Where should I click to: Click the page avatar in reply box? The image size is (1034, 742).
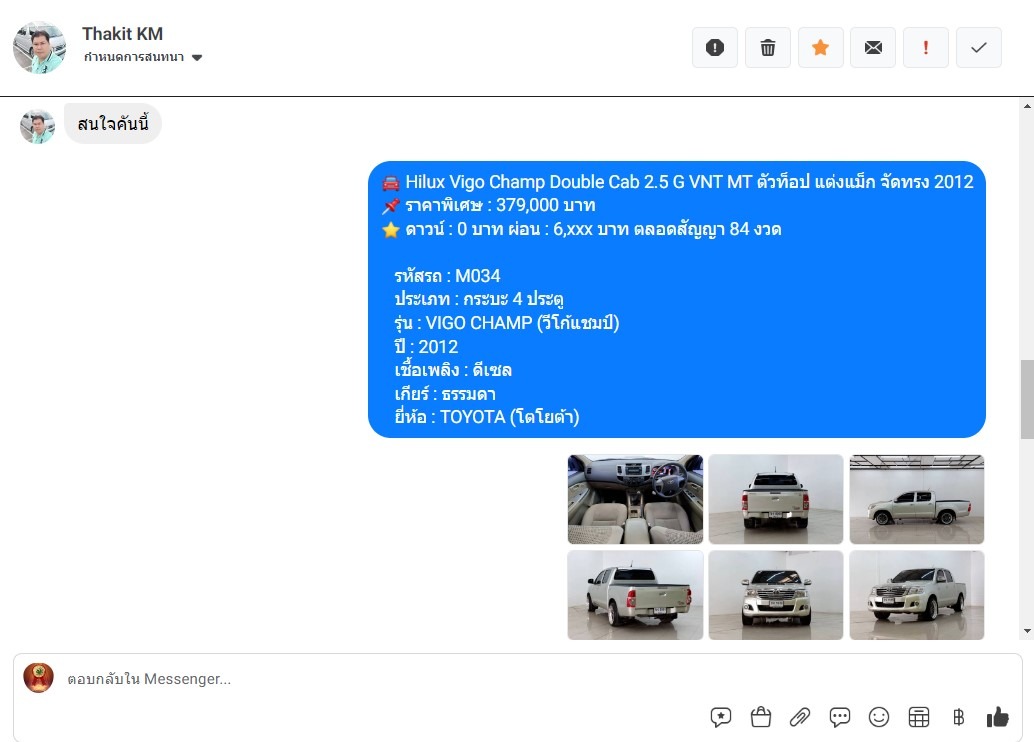tap(38, 677)
